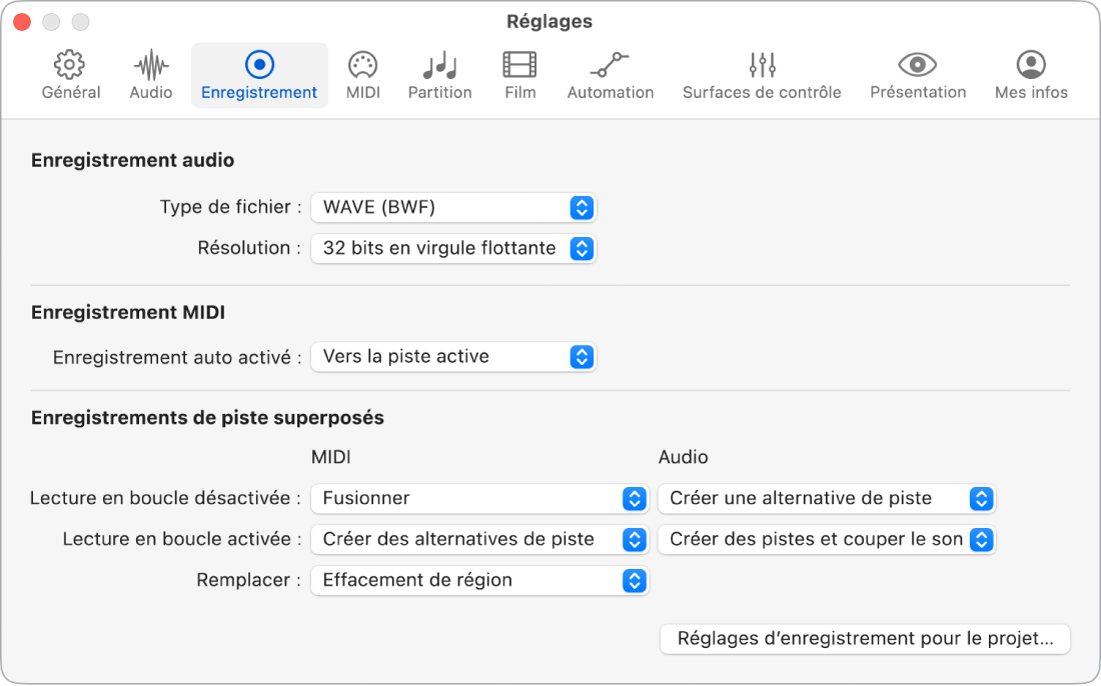The height and width of the screenshot is (686, 1101).
Task: Click Réglages d'enregistrement pour le projet
Action: [x=864, y=639]
